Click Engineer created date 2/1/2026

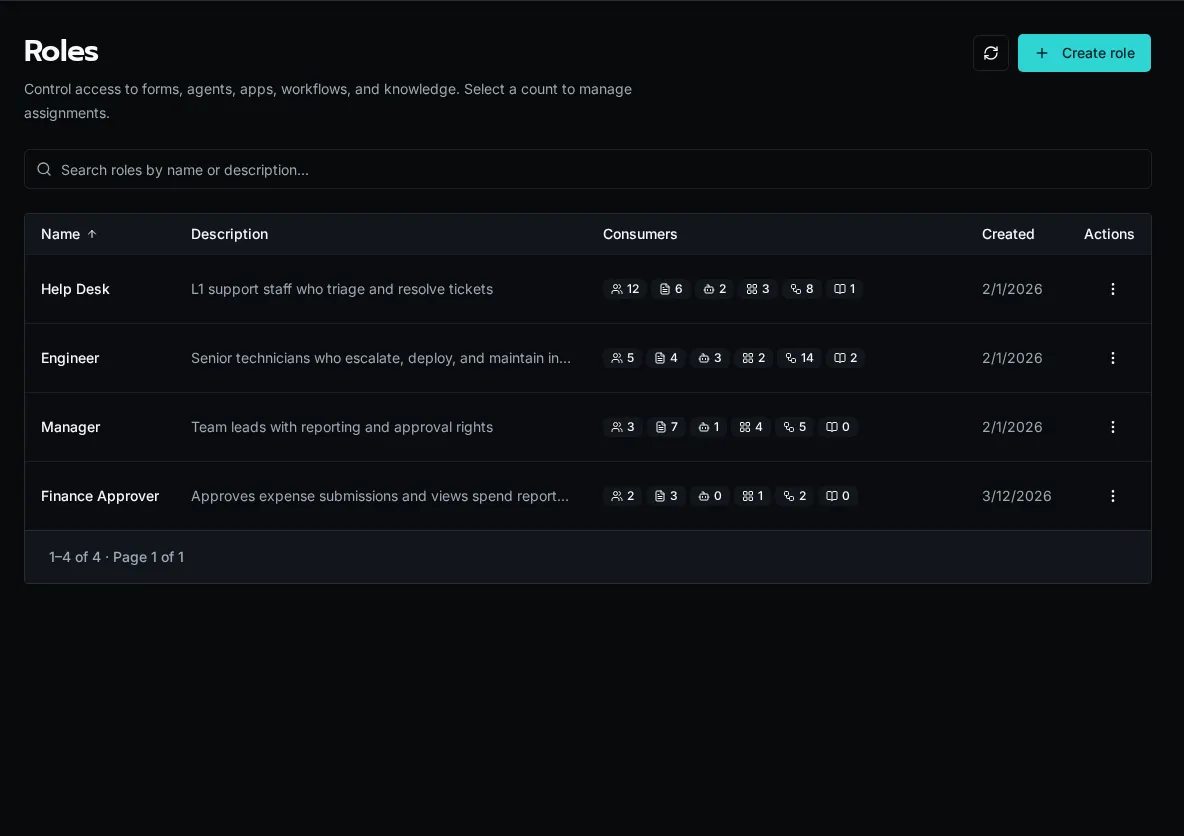pyautogui.click(x=1012, y=358)
